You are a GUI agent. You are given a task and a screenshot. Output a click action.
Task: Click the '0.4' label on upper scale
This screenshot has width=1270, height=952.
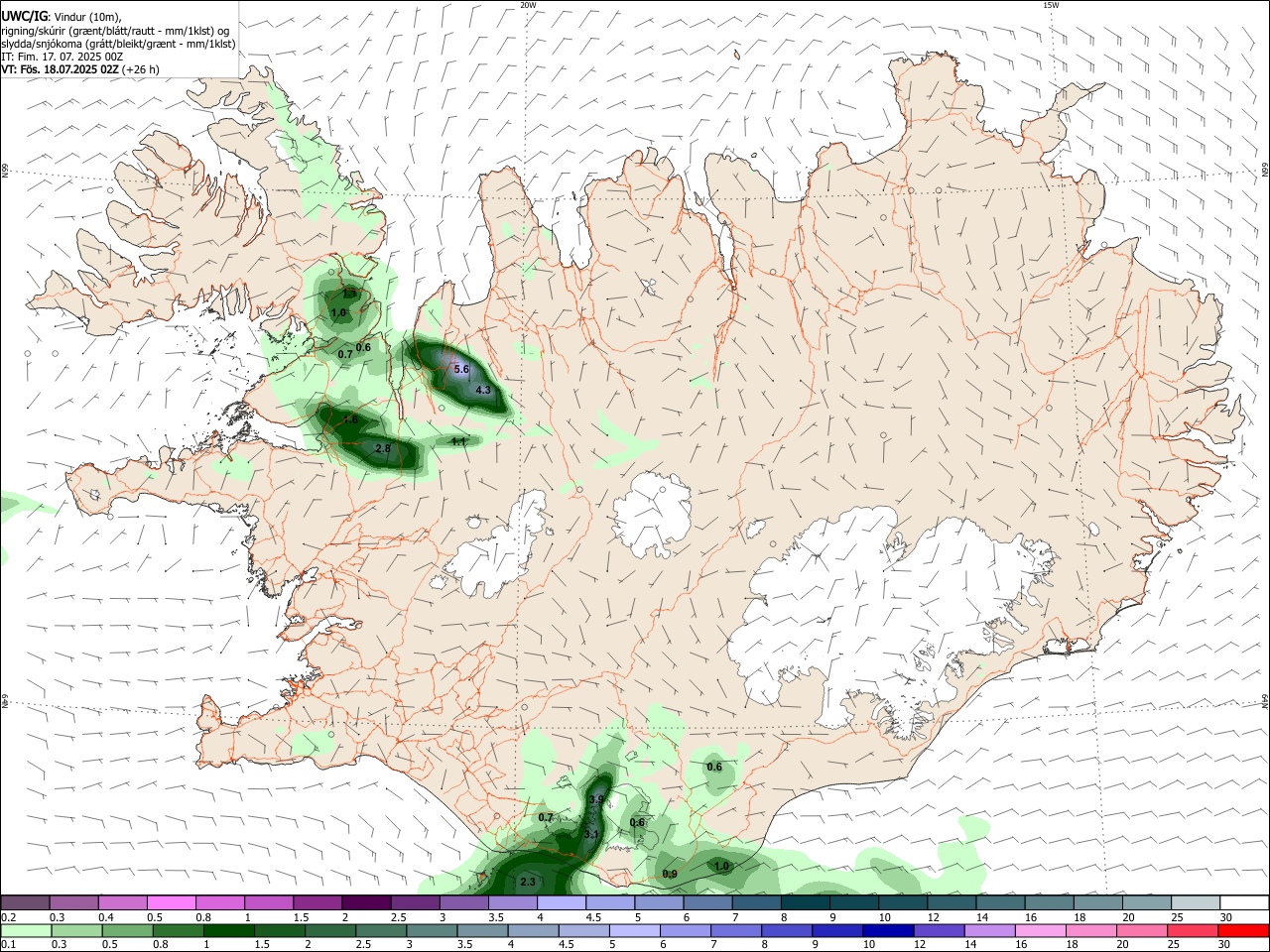tap(106, 917)
